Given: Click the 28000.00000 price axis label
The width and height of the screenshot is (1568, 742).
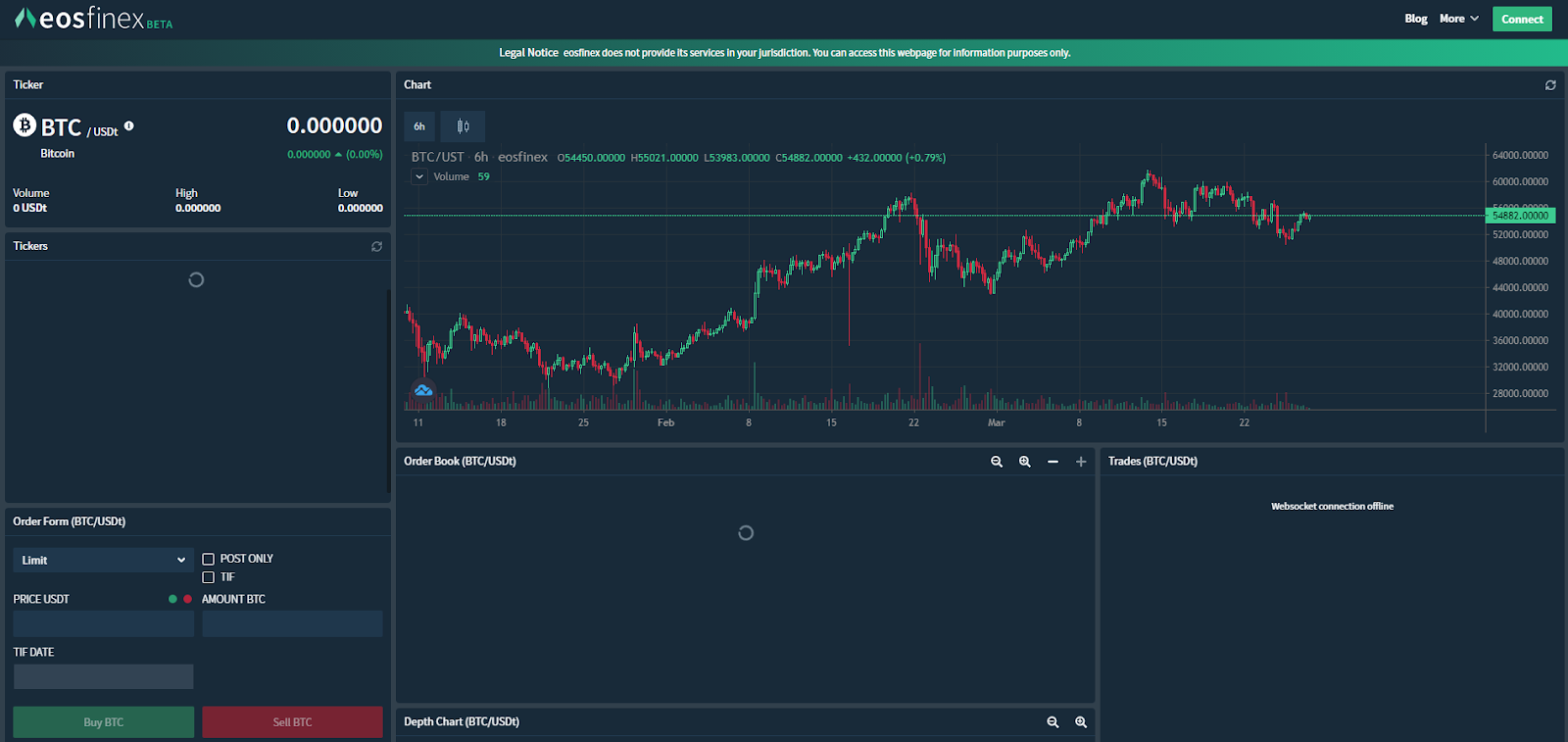Looking at the screenshot, I should coord(1520,393).
